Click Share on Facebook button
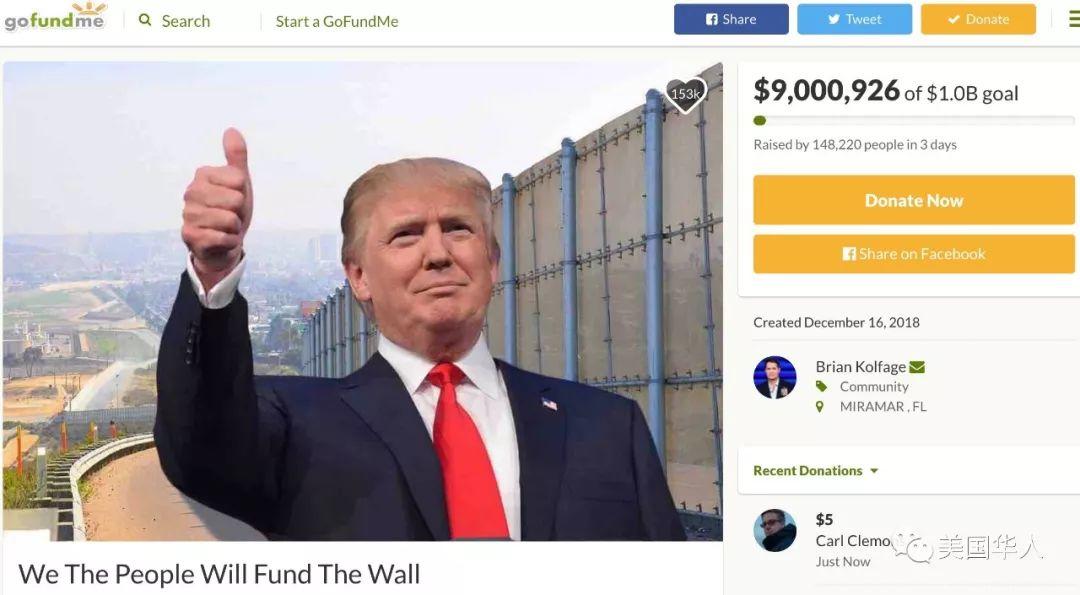 914,253
